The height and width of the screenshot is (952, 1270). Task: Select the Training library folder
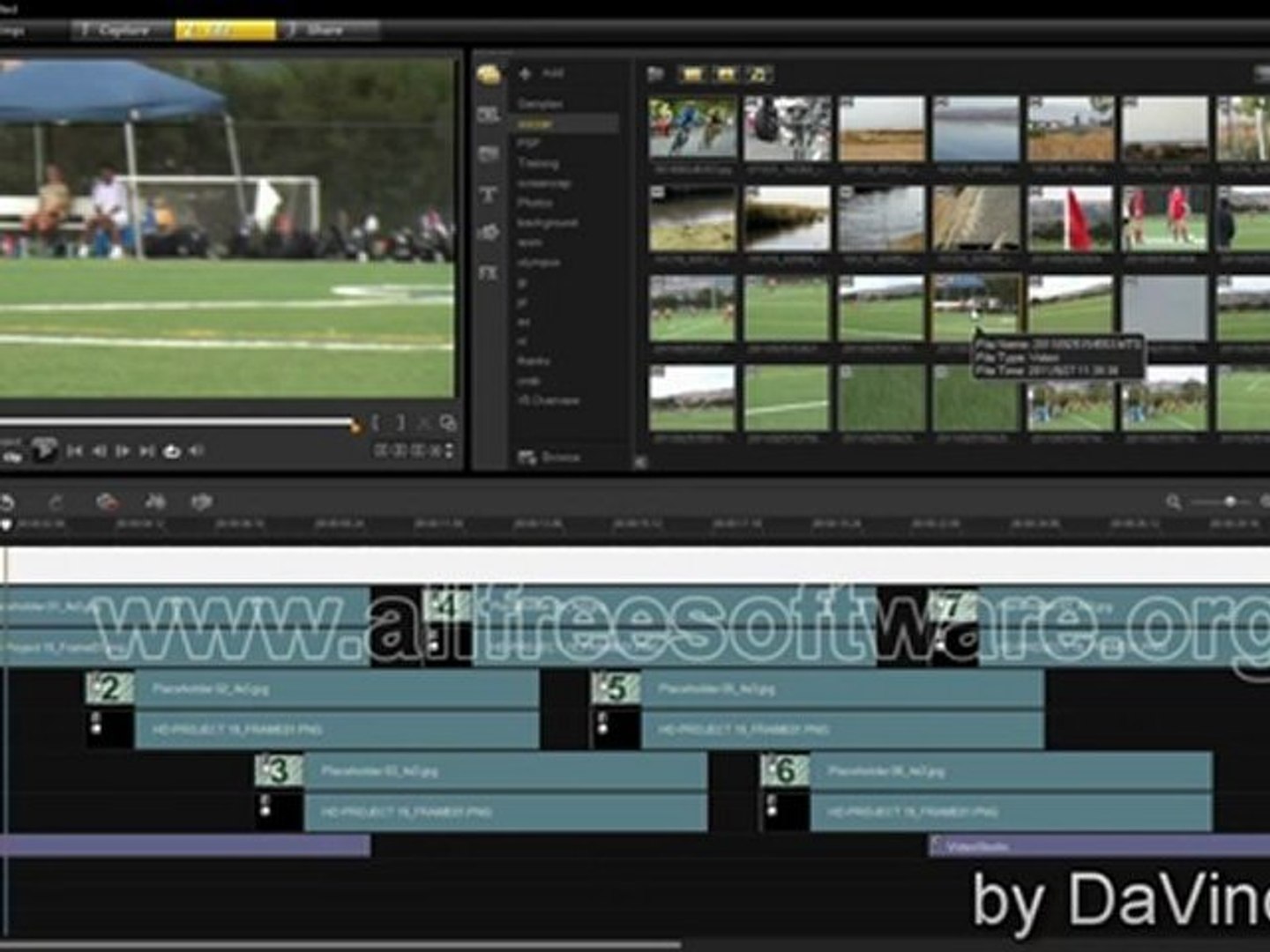537,163
